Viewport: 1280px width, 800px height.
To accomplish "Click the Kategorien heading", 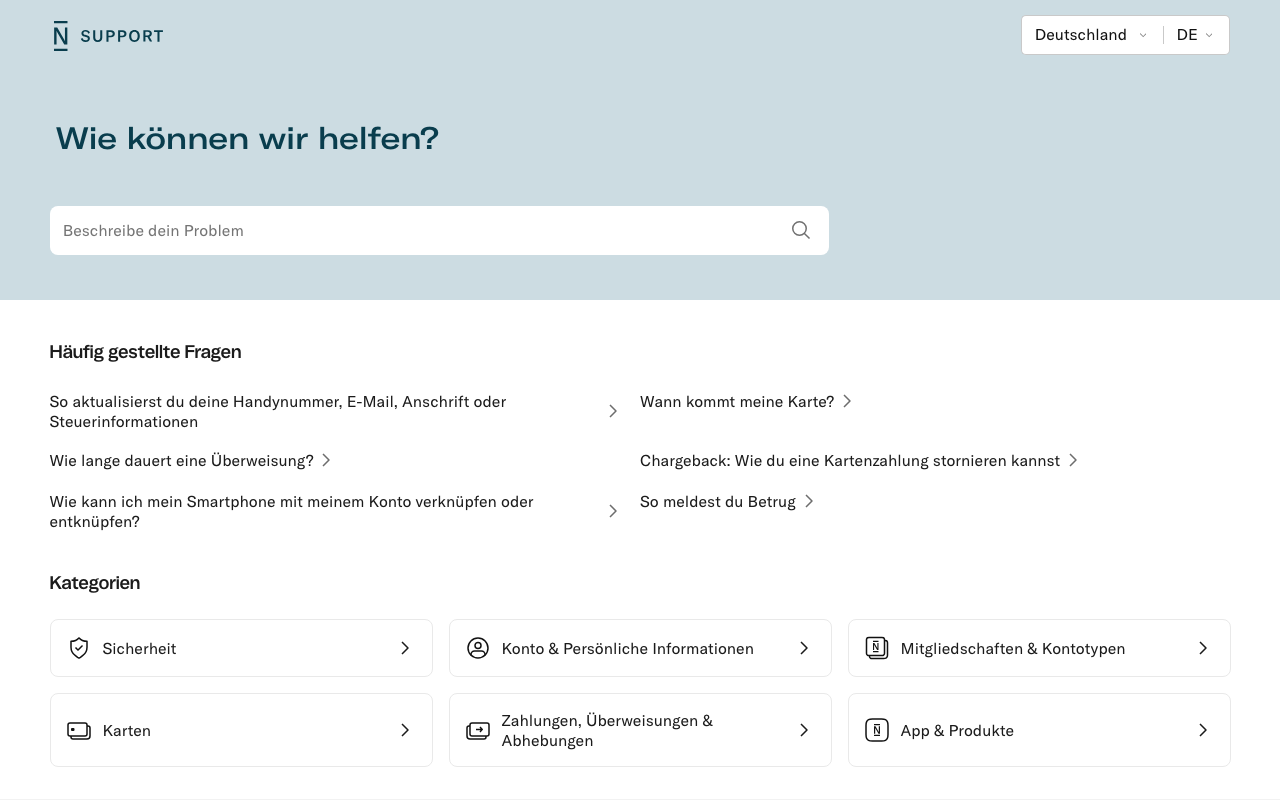I will click(x=95, y=583).
